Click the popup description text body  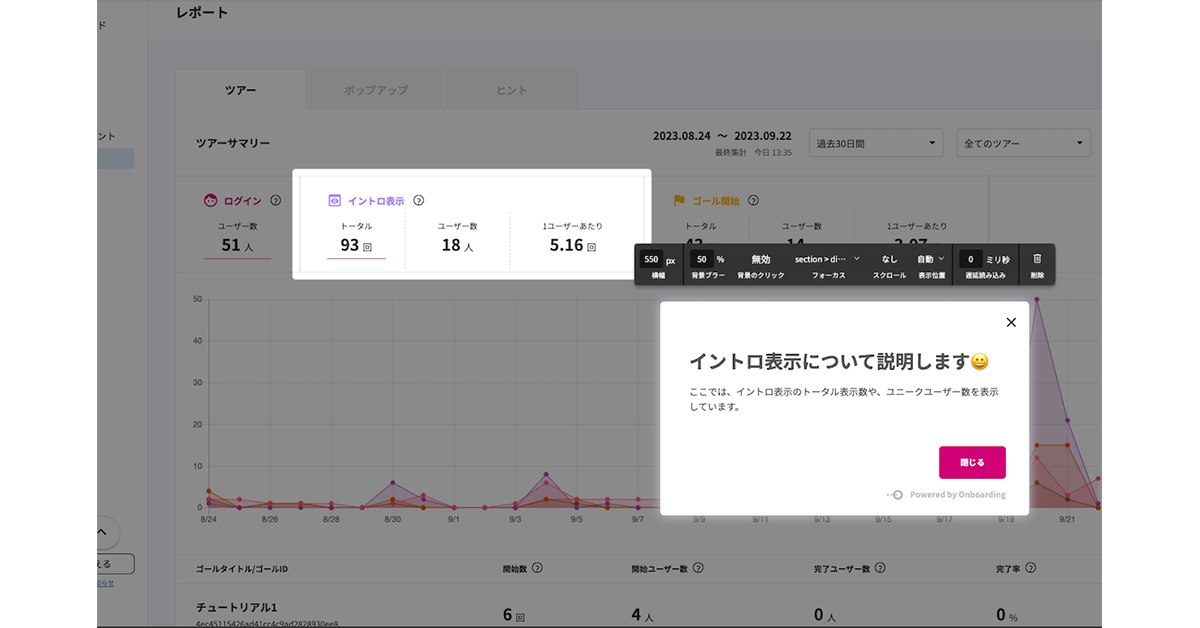(x=844, y=399)
